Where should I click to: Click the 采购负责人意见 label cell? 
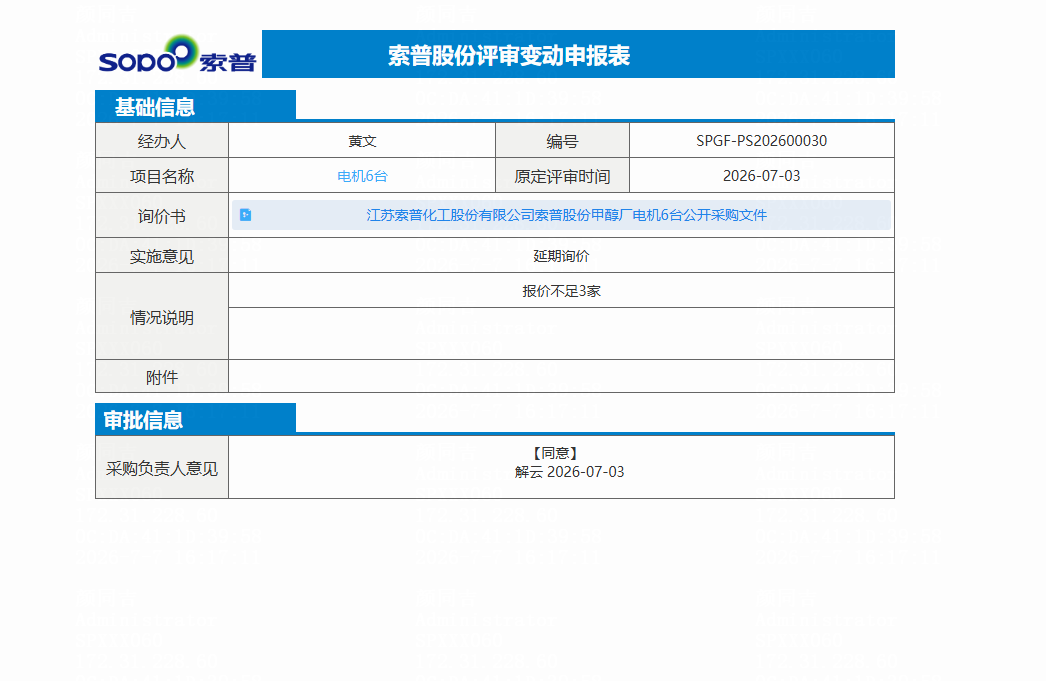(x=162, y=468)
